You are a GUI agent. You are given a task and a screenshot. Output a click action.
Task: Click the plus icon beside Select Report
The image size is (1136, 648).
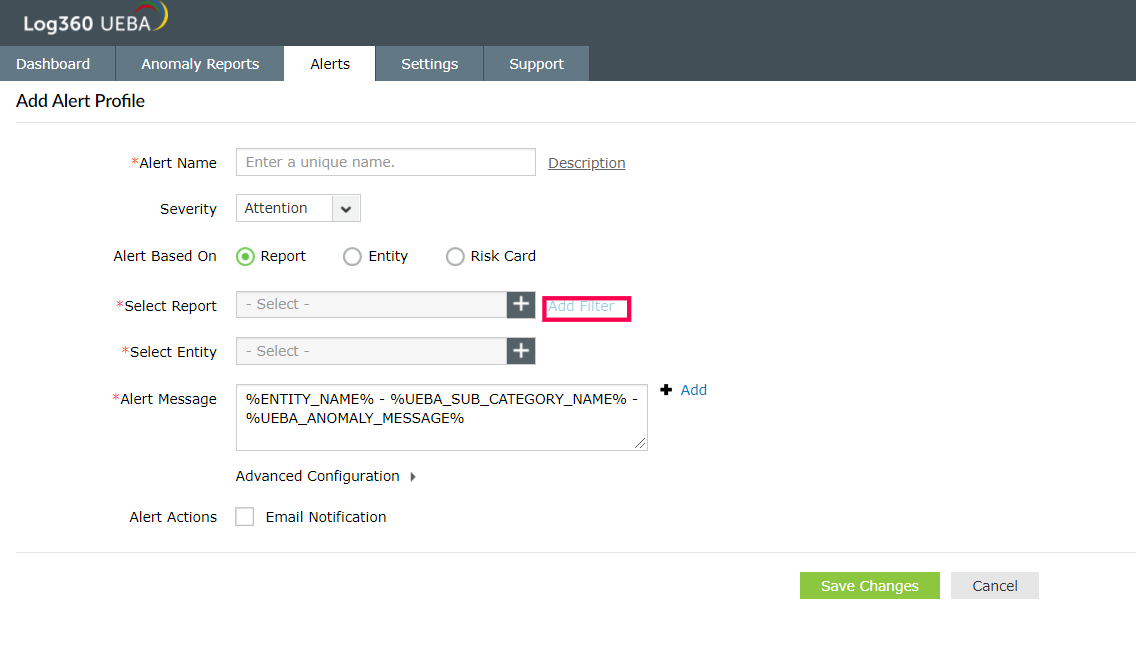click(x=521, y=304)
